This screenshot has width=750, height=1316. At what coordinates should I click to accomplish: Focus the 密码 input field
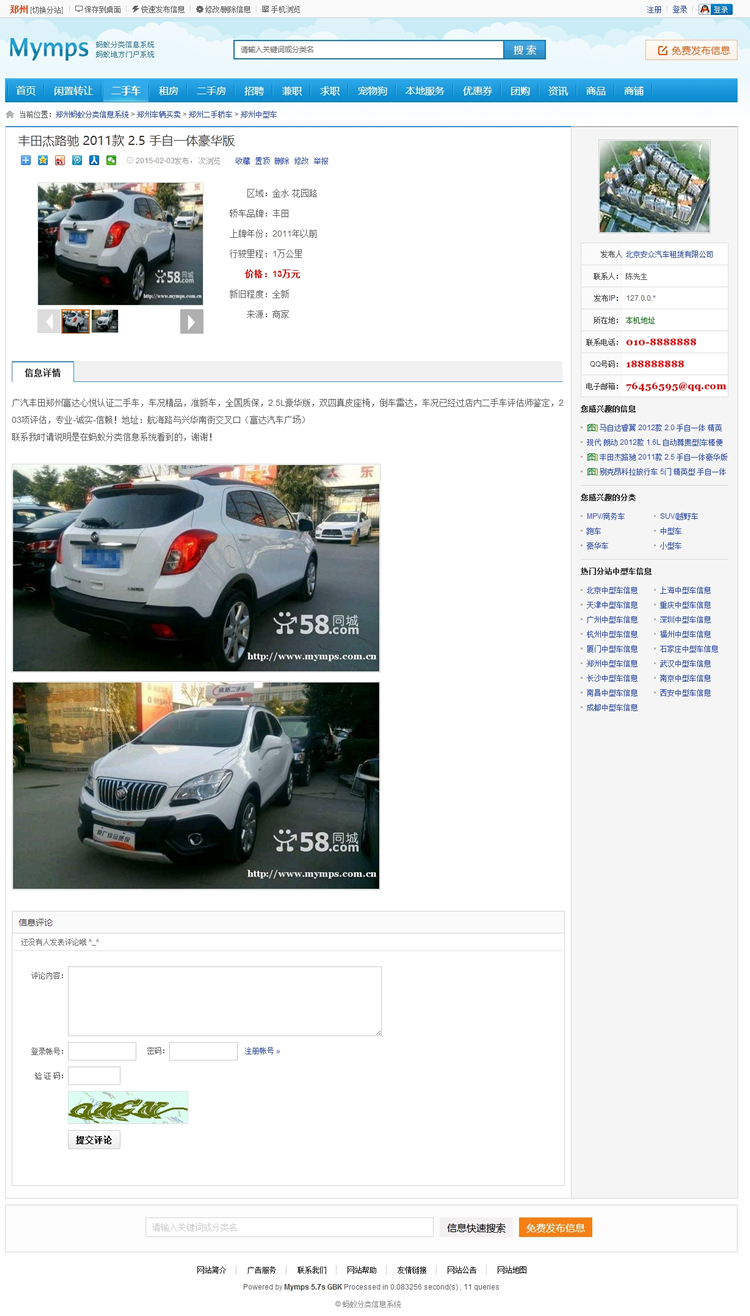click(x=203, y=1051)
